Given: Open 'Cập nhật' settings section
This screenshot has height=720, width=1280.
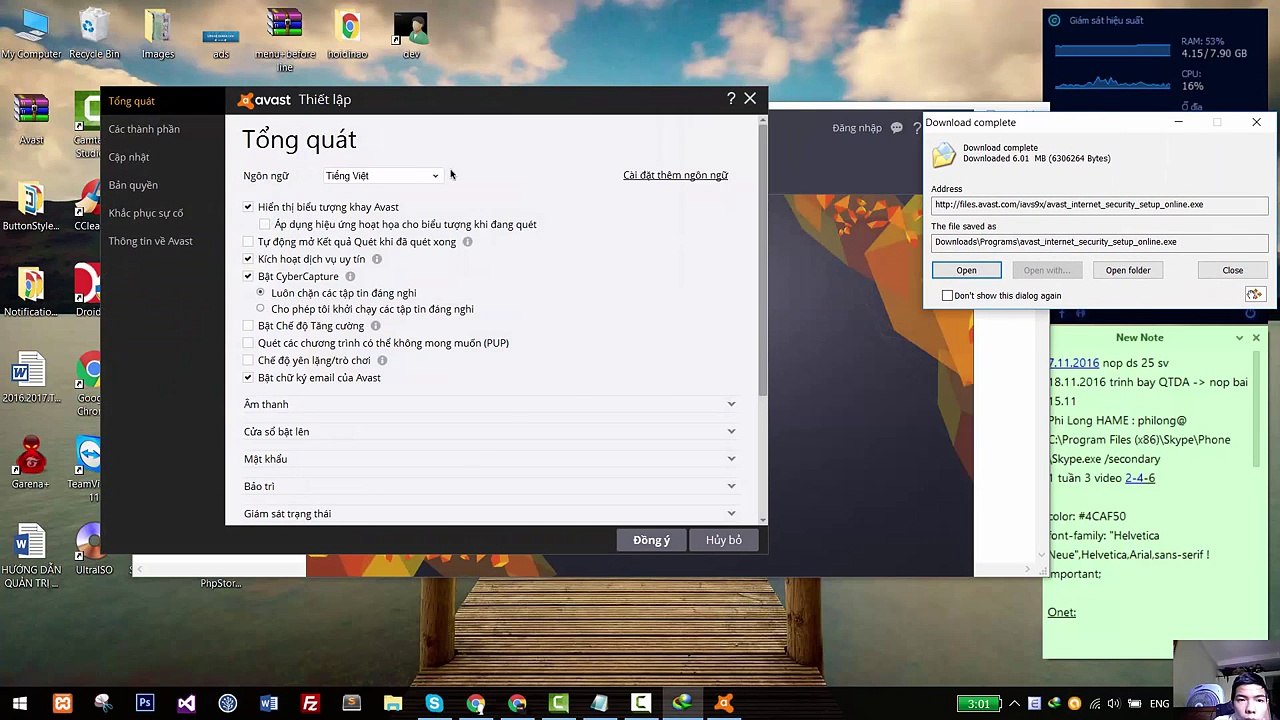Looking at the screenshot, I should pyautogui.click(x=129, y=157).
